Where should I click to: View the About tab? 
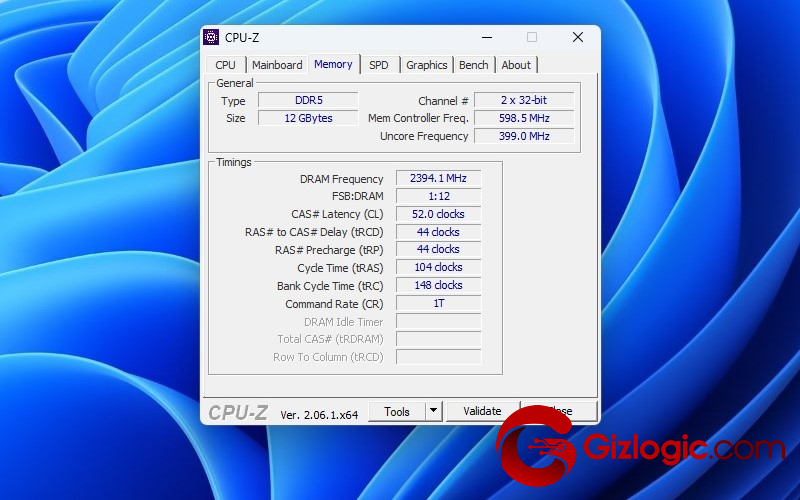(516, 65)
